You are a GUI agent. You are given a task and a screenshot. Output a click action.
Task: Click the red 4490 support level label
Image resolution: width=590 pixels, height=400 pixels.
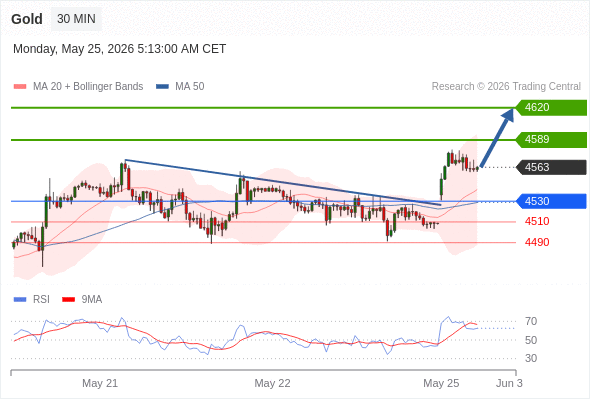pyautogui.click(x=537, y=242)
